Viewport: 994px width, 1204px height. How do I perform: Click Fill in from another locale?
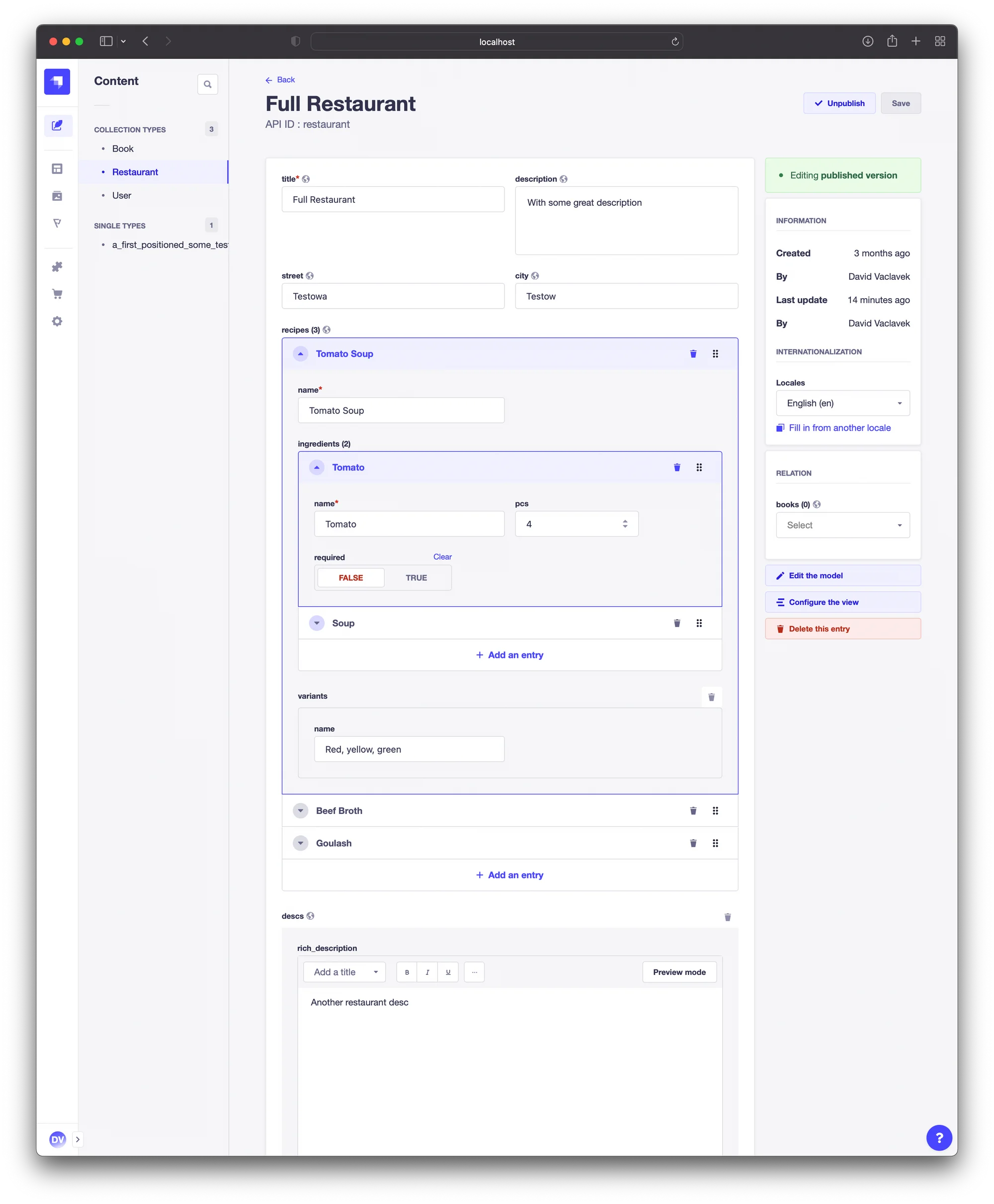(x=839, y=428)
